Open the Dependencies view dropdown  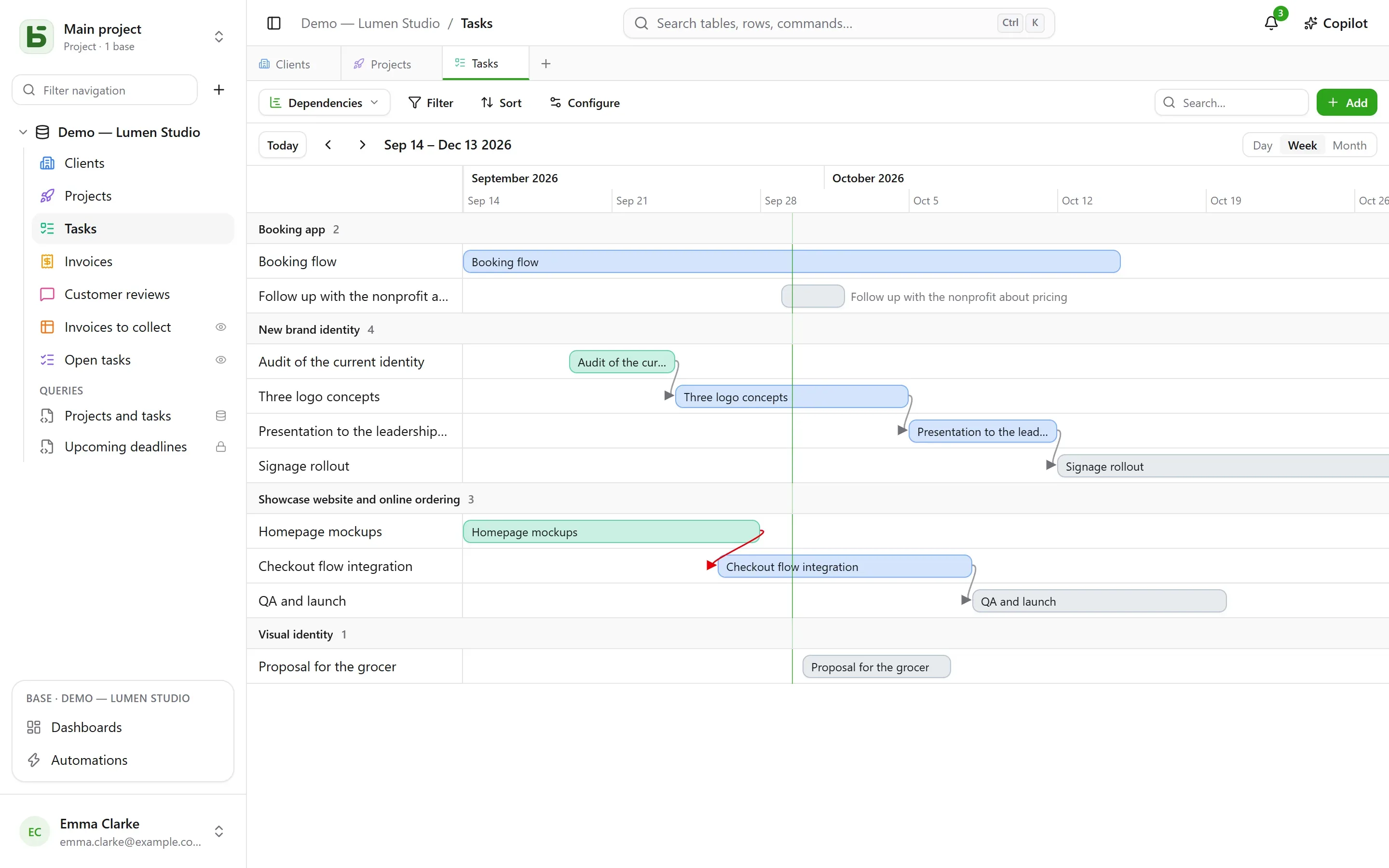tap(324, 103)
